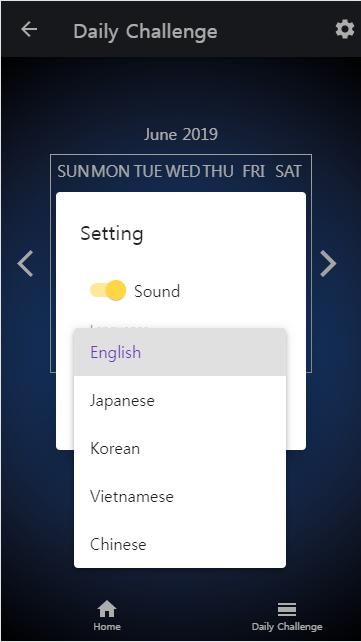Choose Japanese language option

tap(180, 400)
